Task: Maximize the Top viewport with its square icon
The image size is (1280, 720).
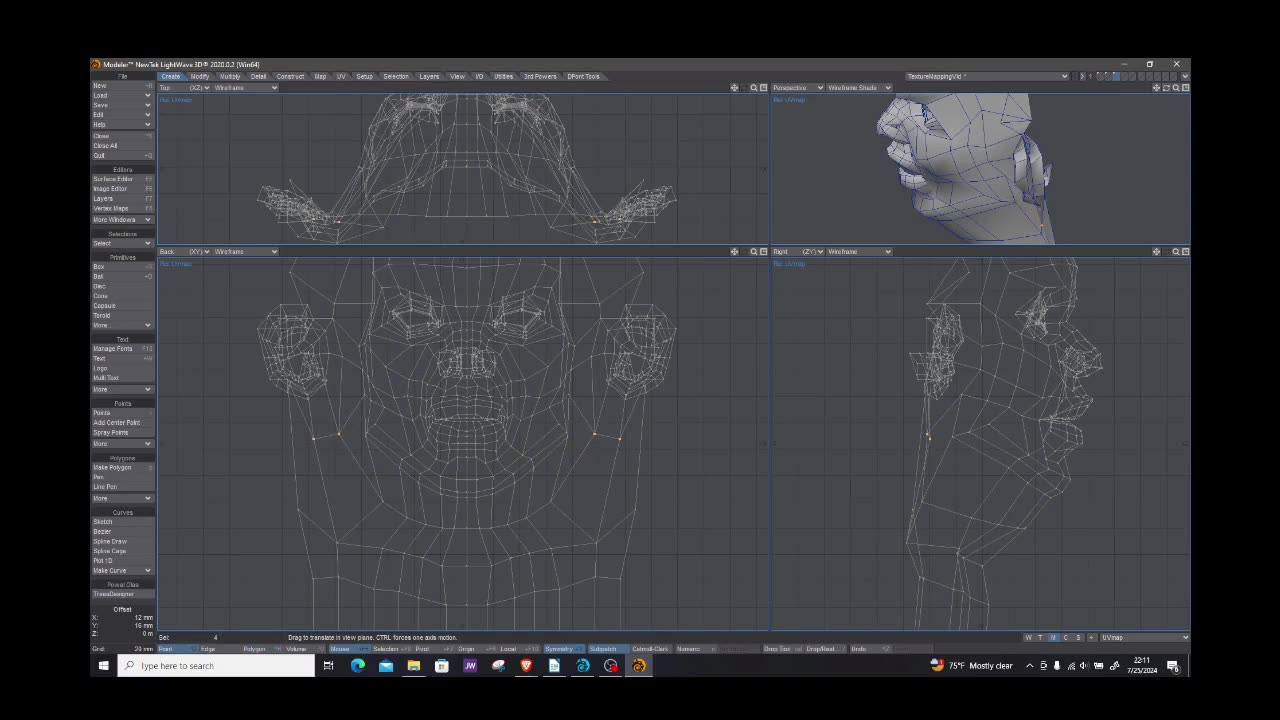Action: coord(763,88)
